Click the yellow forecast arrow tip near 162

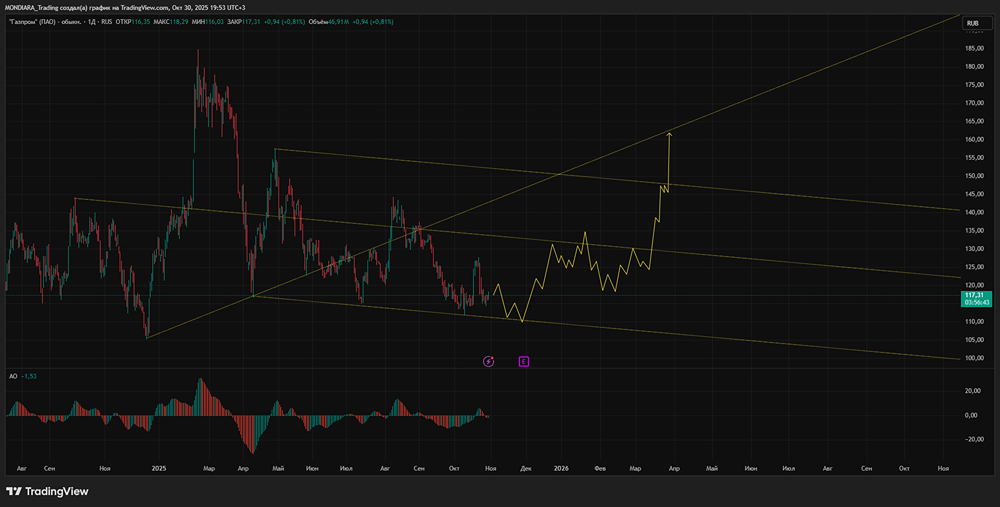click(669, 133)
